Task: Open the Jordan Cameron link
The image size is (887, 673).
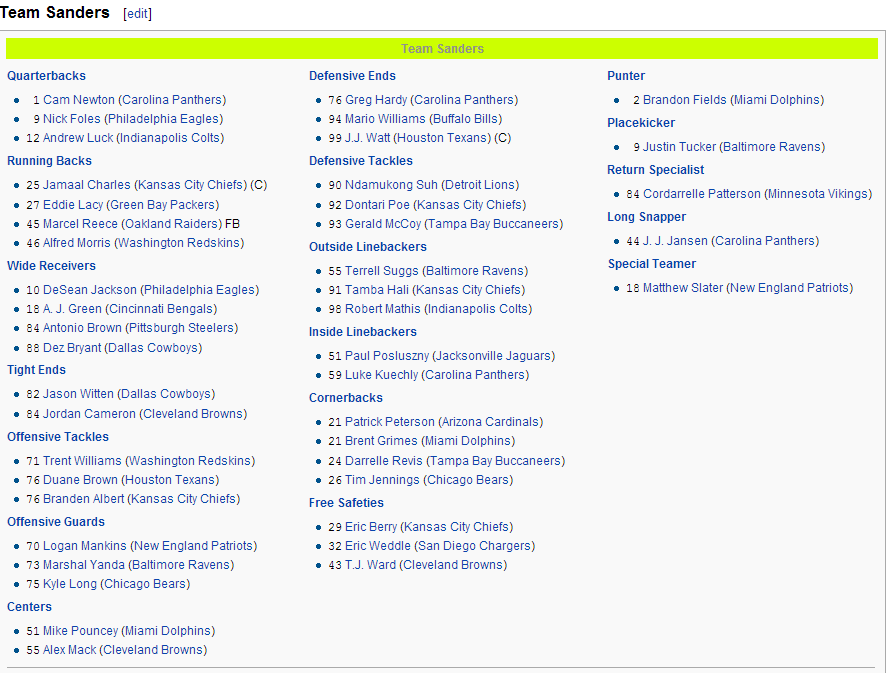Action: [89, 414]
